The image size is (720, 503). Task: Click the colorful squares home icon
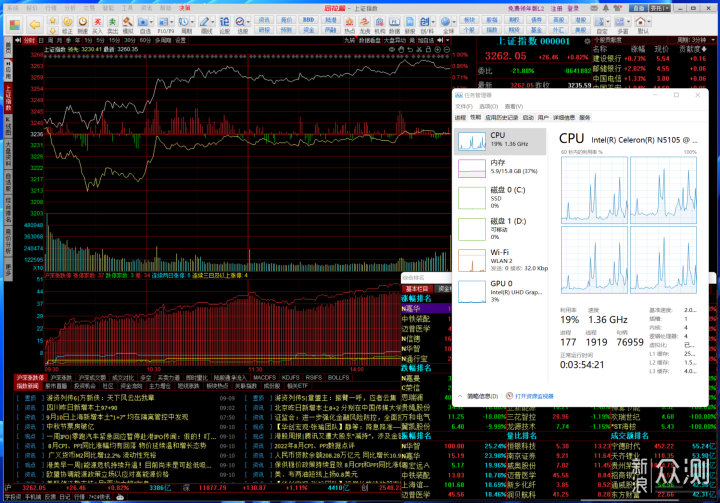pyautogui.click(x=15, y=24)
